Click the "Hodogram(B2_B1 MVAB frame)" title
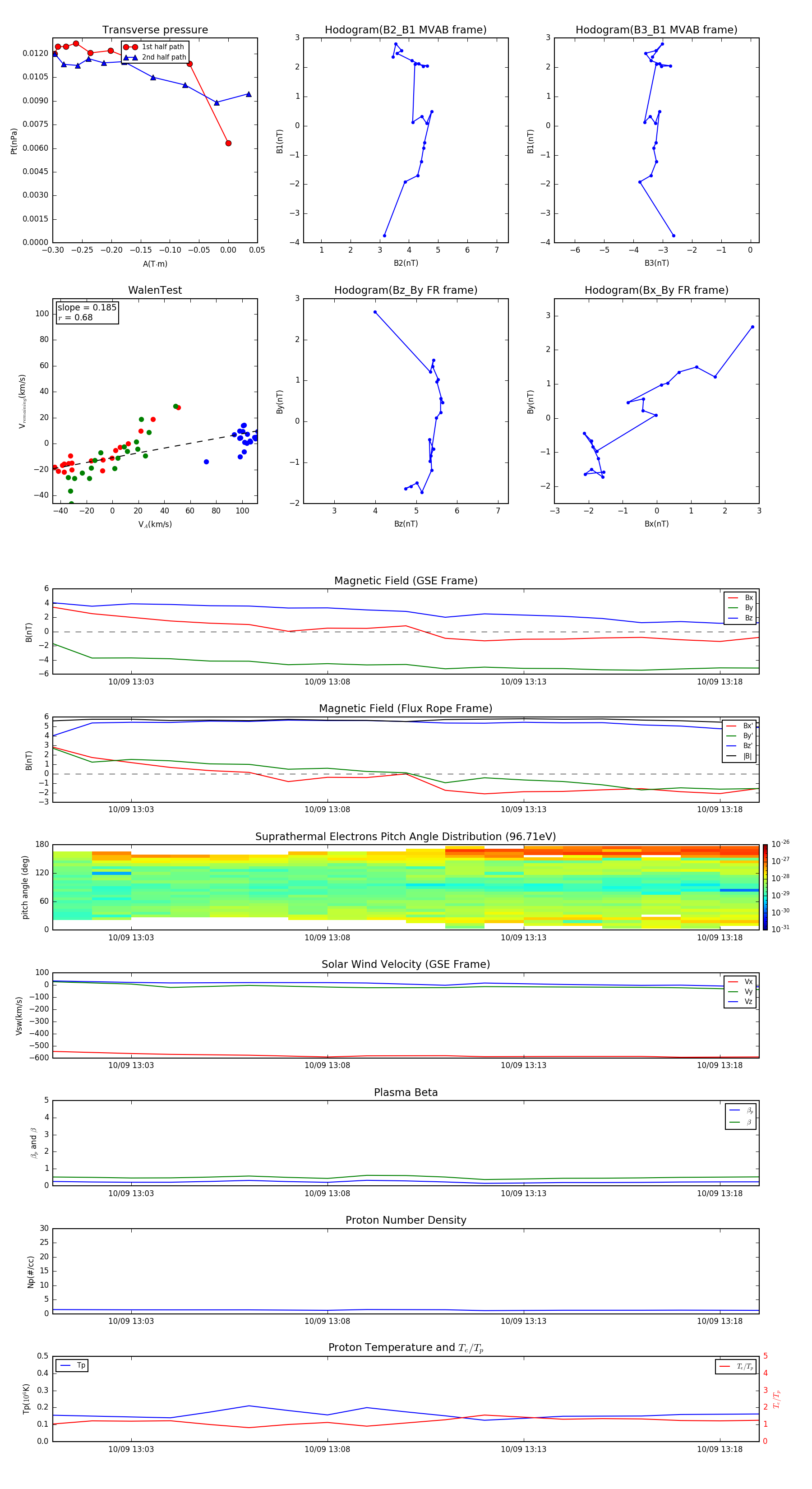This screenshot has height=1489, width=812. pos(406,30)
